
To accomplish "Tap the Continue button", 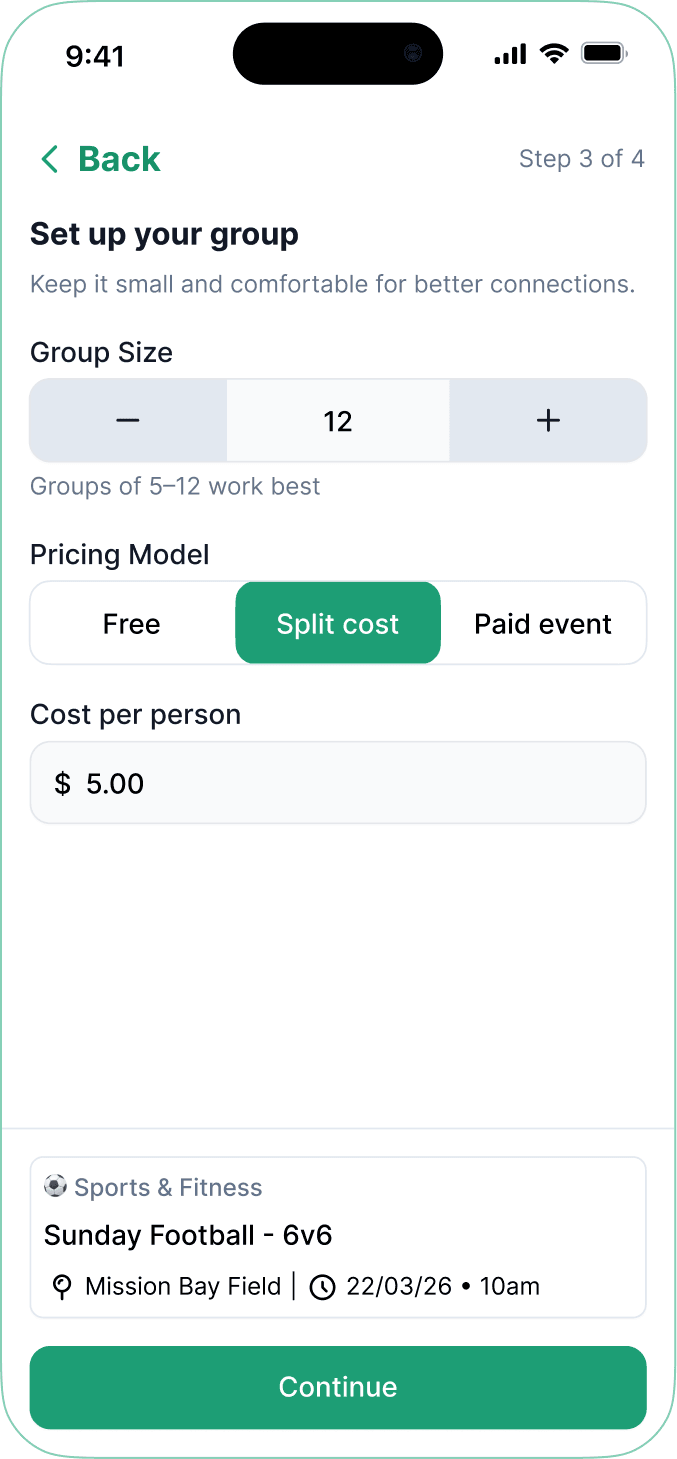I will click(337, 1387).
